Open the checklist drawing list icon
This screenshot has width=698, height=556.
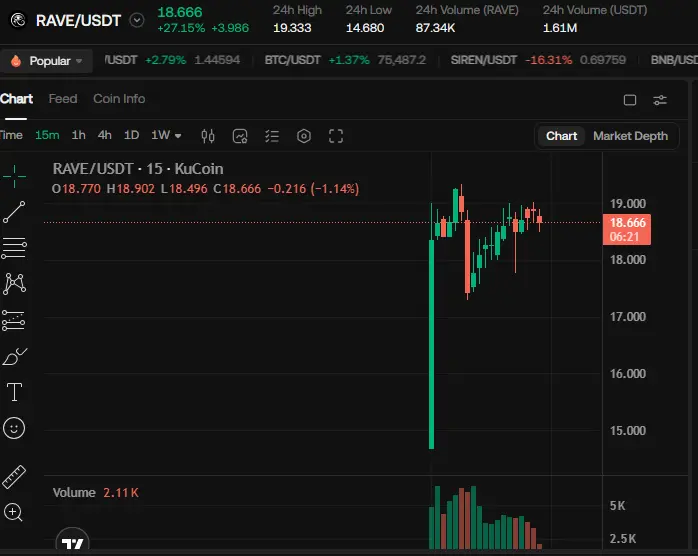point(272,136)
